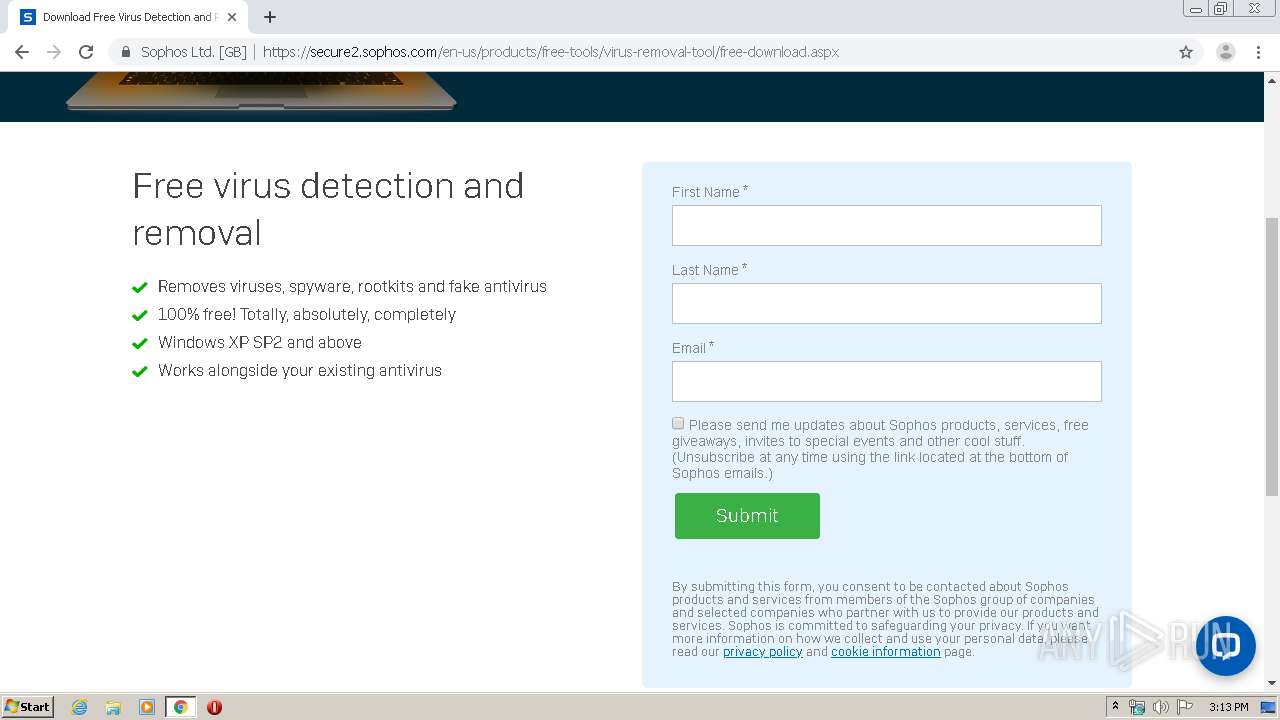Launch Internet Explorer from taskbar
Viewport: 1280px width, 720px height.
(80, 707)
